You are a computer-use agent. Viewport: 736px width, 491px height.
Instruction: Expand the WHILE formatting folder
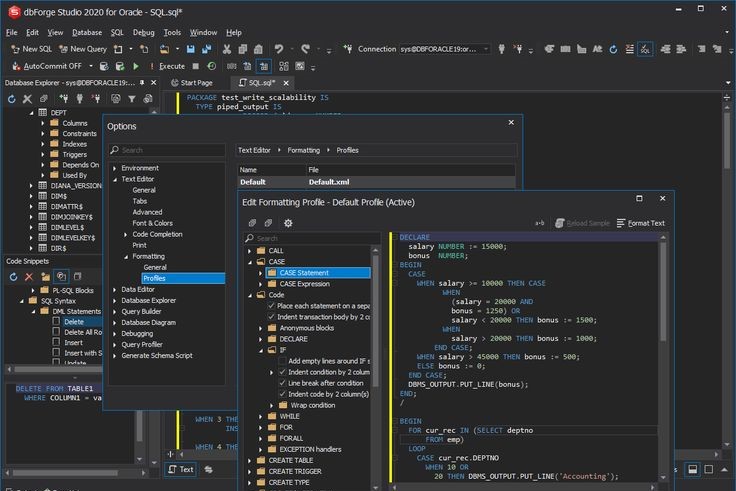261,416
